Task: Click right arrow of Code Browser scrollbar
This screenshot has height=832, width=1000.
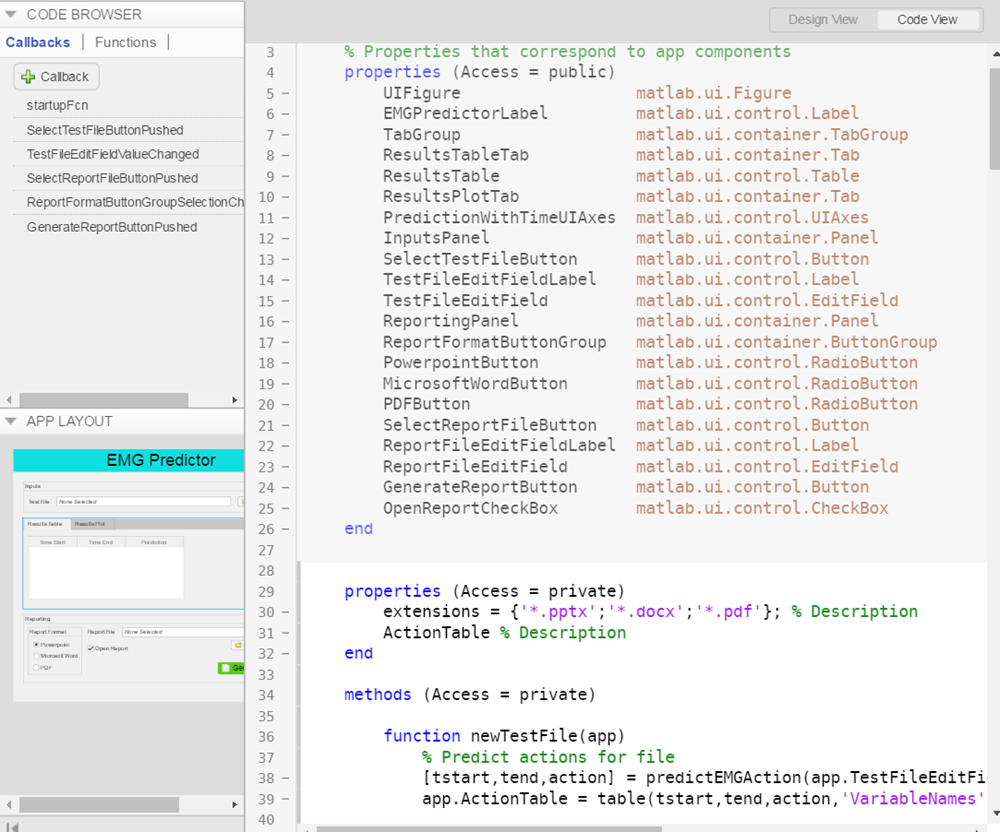Action: pos(236,399)
